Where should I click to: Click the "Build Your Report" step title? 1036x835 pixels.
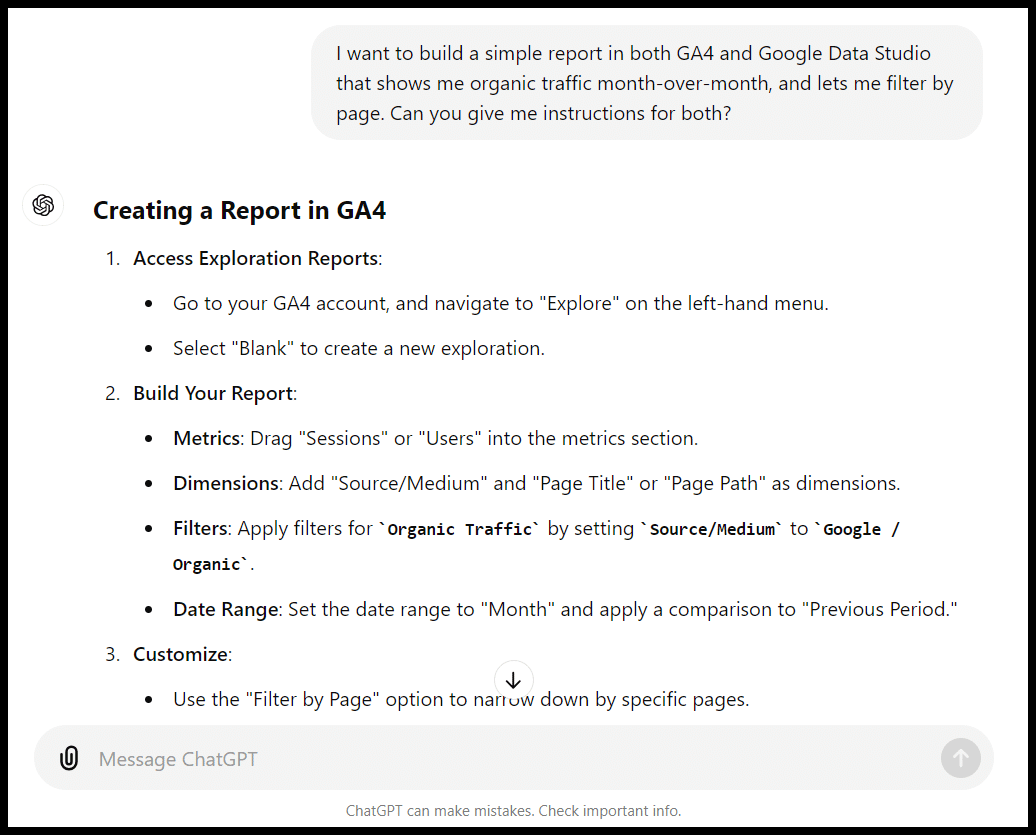(213, 393)
